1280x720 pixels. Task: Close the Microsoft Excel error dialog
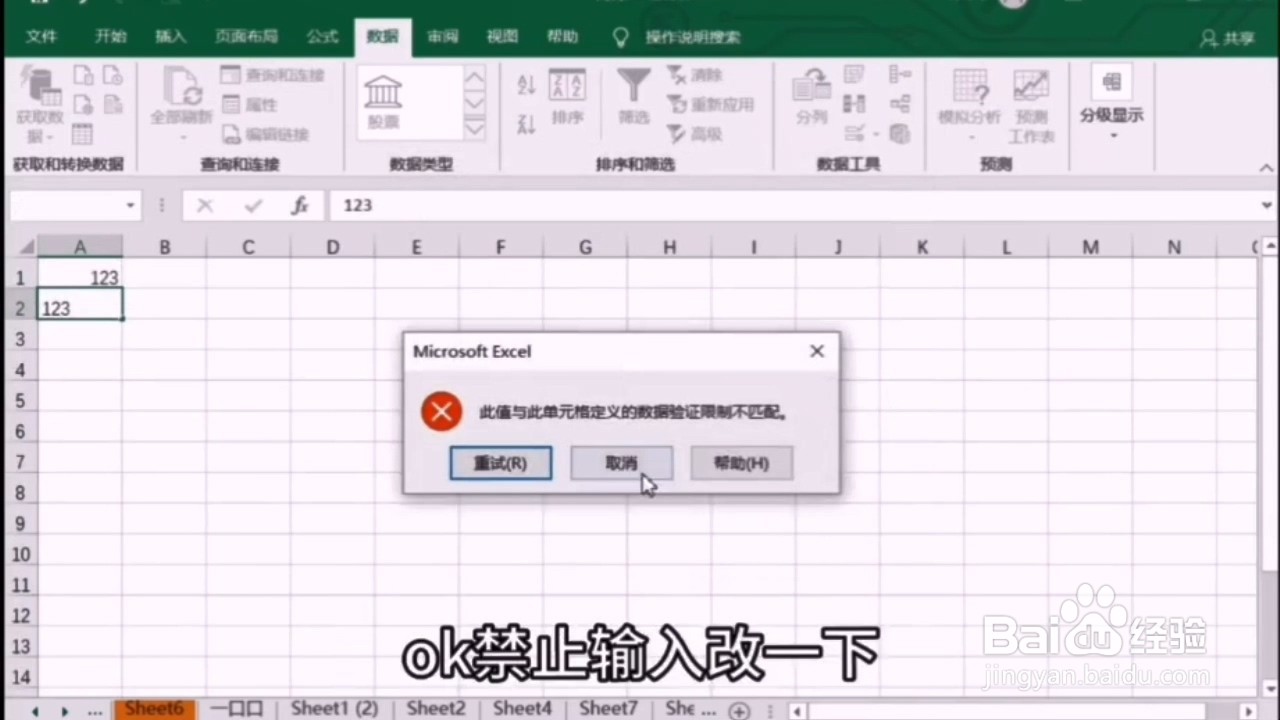(817, 351)
